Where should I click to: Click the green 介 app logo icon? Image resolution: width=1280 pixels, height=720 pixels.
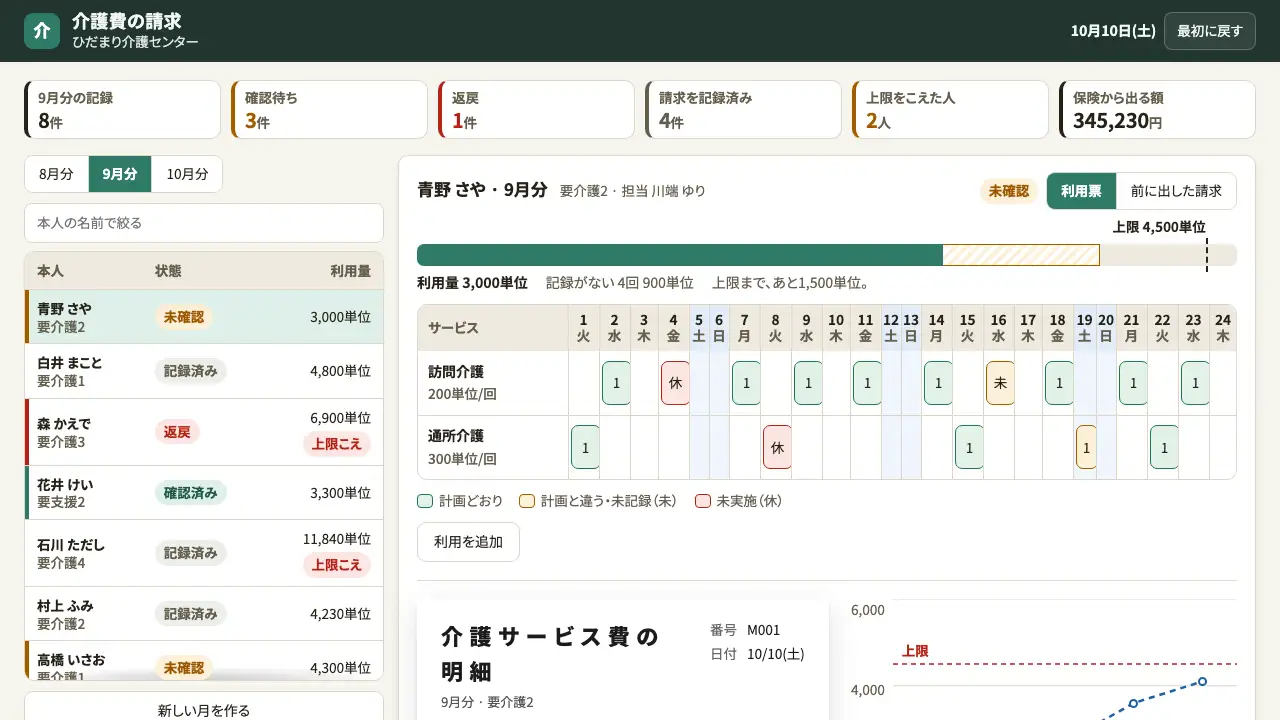coord(42,31)
